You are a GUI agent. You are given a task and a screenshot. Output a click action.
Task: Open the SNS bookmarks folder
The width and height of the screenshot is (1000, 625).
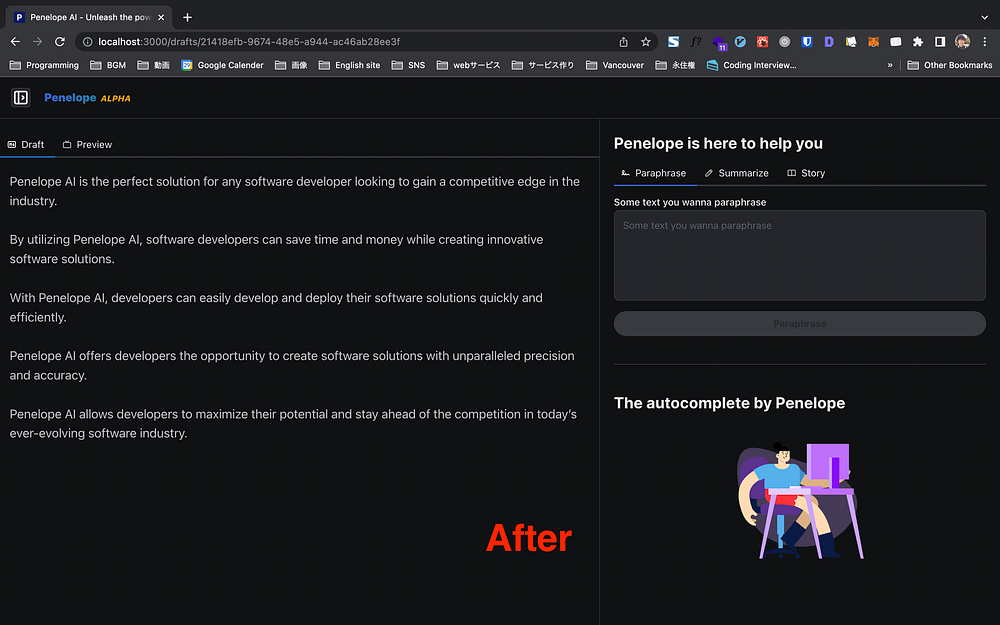pos(408,65)
